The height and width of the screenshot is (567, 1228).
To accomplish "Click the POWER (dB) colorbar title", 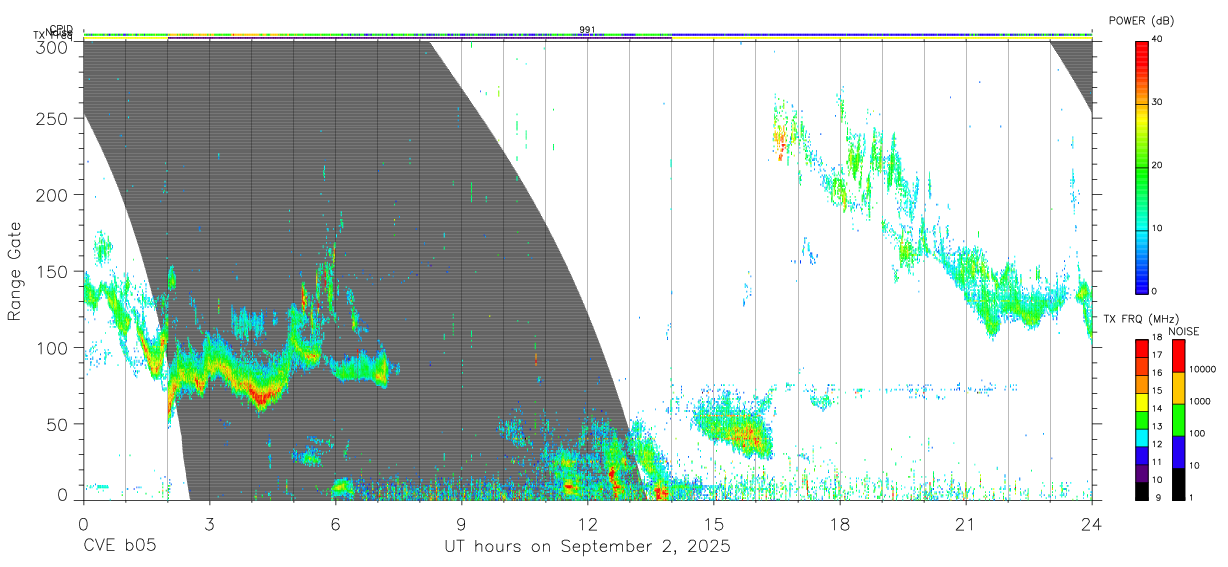I will point(1142,20).
